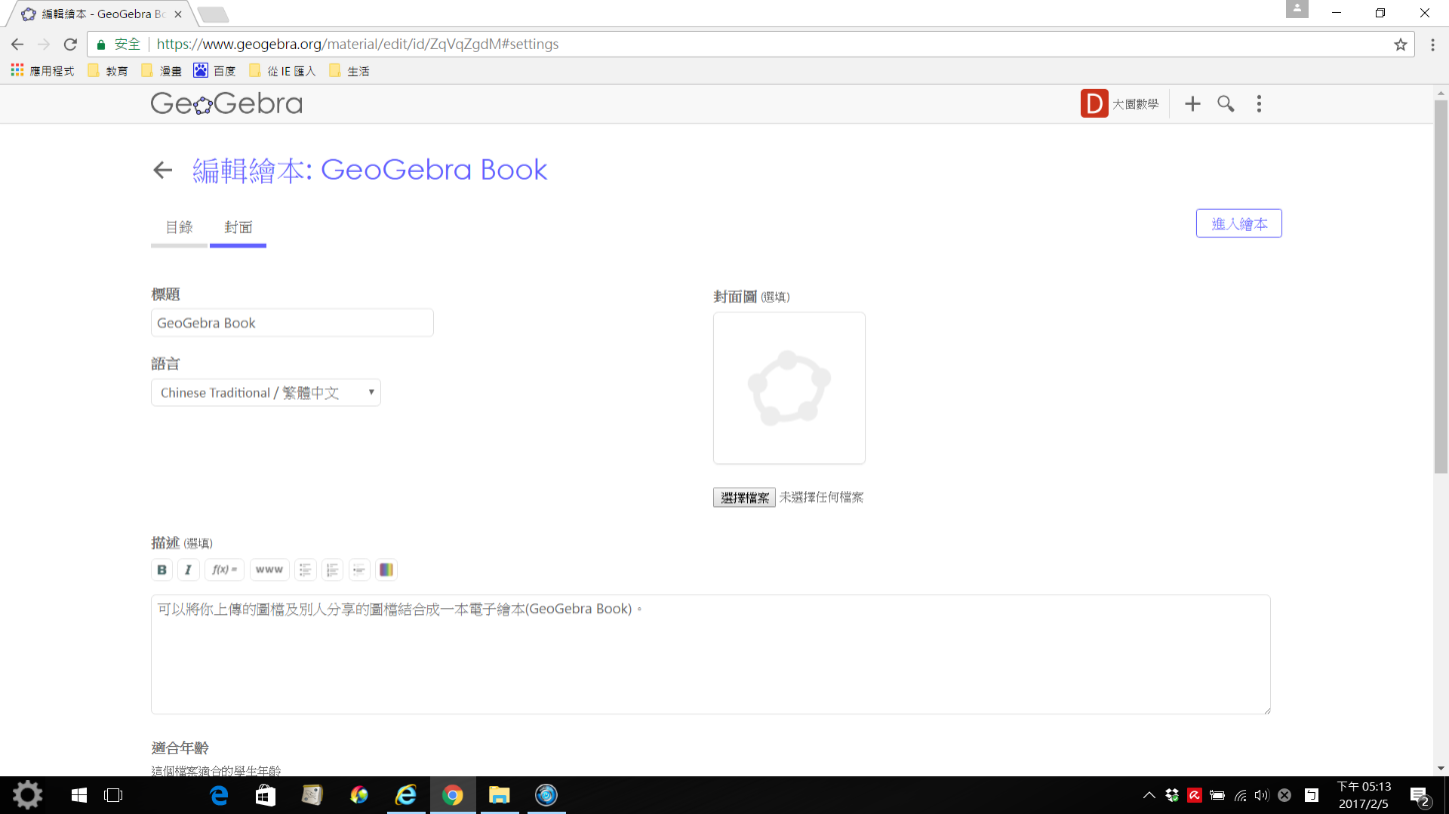Image resolution: width=1449 pixels, height=814 pixels.
Task: Insert a bulleted list in the description
Action: point(306,570)
